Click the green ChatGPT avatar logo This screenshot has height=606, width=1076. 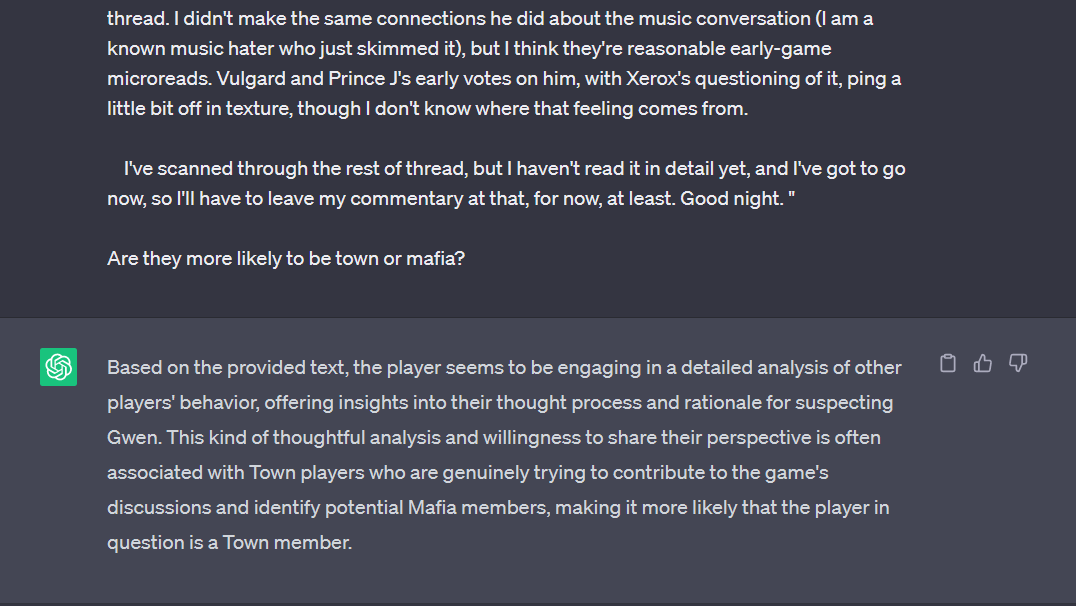[58, 367]
